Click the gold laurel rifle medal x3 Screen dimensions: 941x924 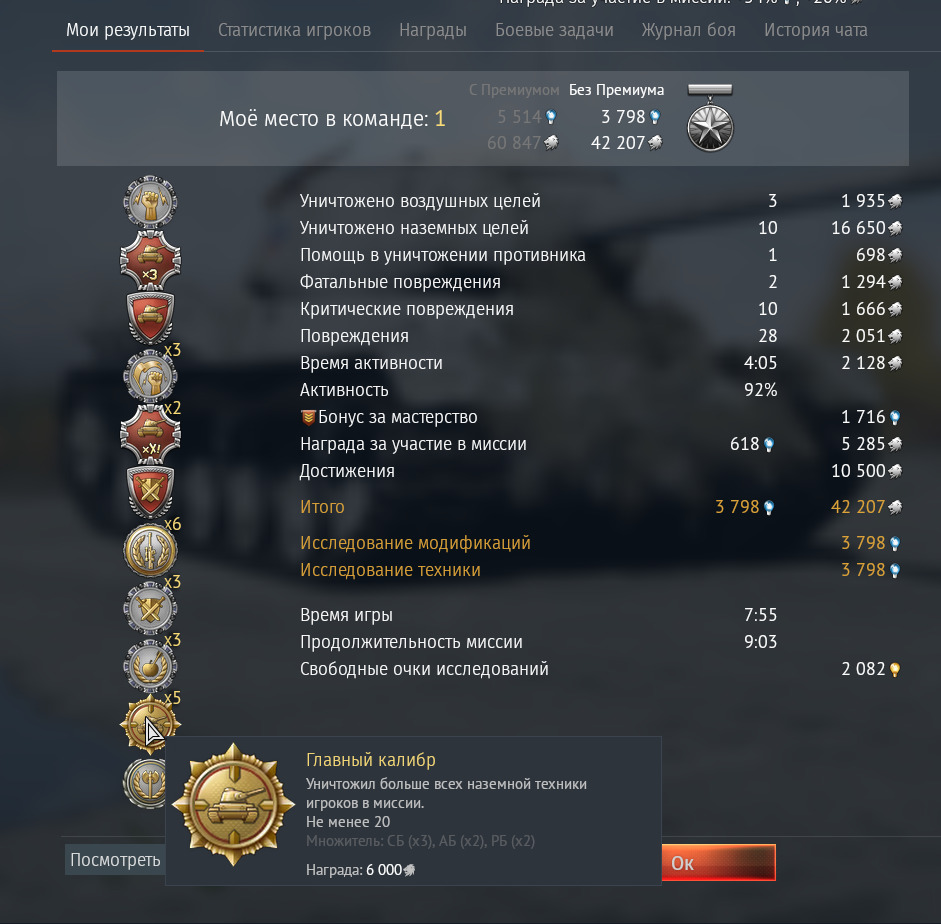(x=150, y=550)
